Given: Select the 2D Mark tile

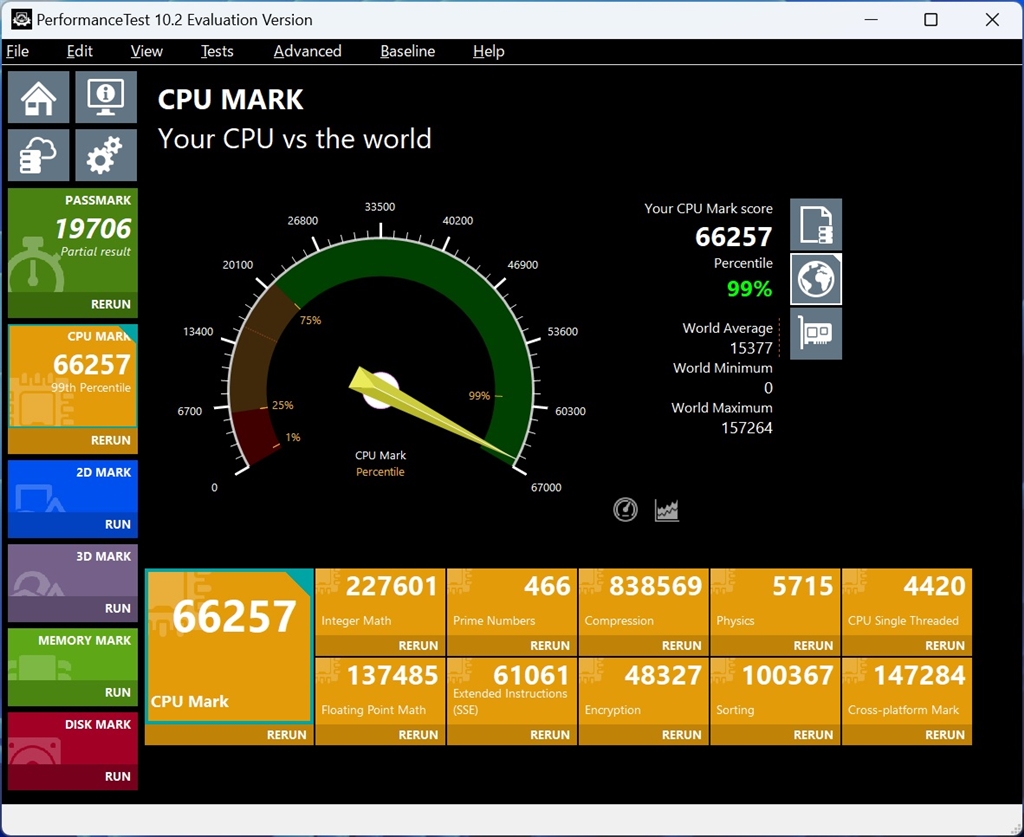Looking at the screenshot, I should [x=72, y=486].
